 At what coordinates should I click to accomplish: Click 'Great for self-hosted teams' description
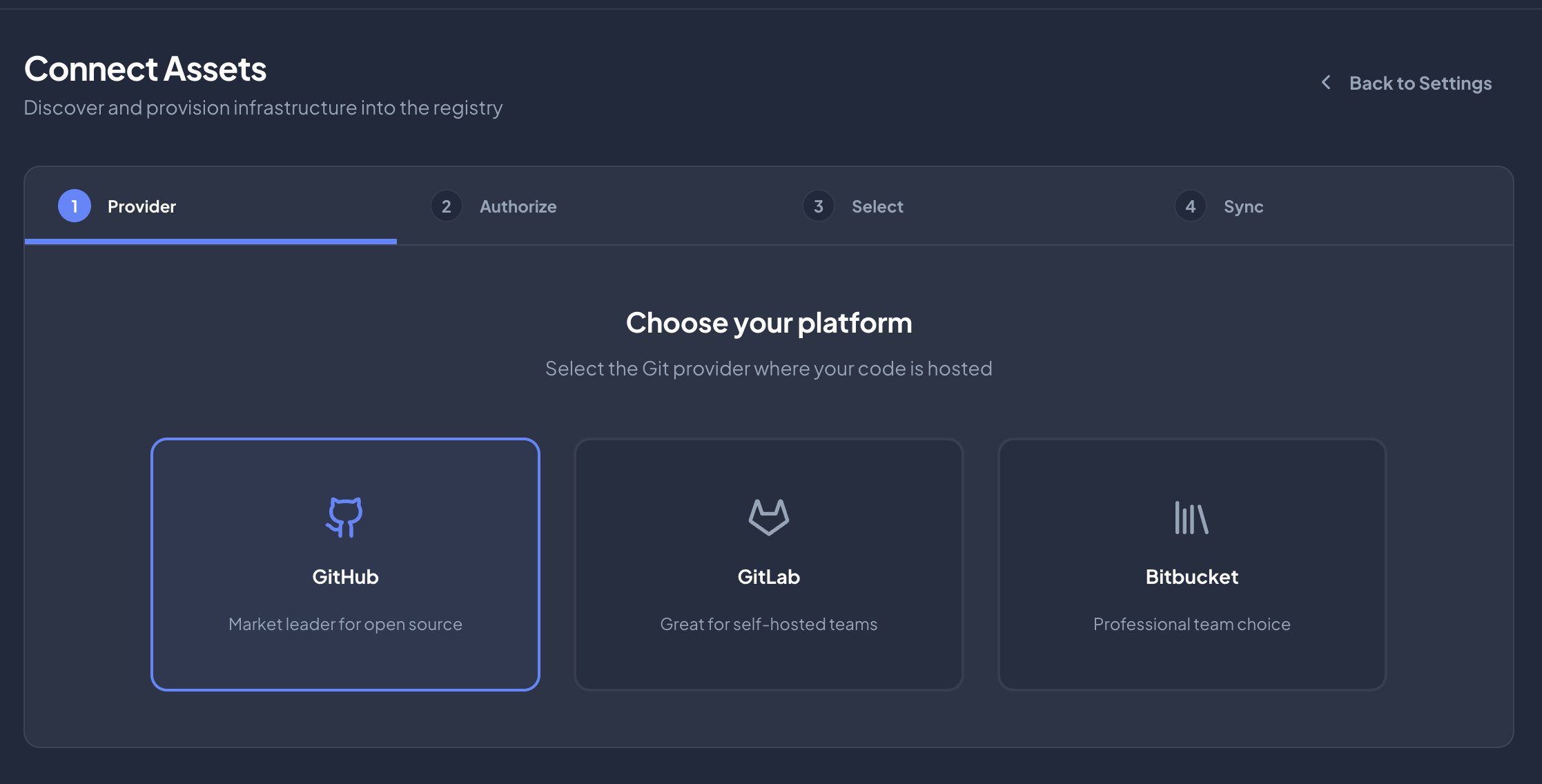pos(768,624)
